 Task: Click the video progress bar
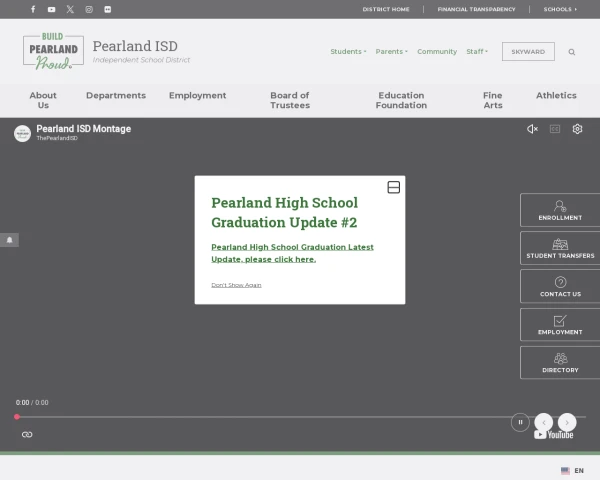[x=301, y=416]
